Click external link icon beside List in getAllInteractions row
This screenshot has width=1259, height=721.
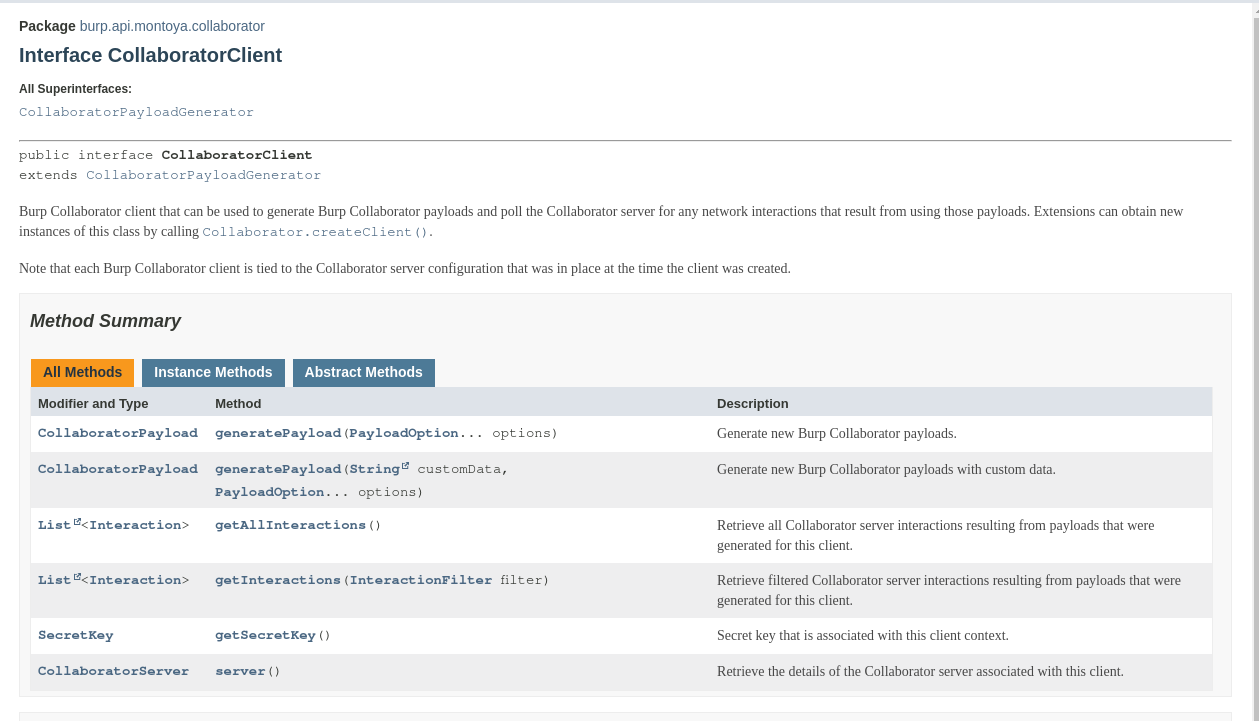point(77,521)
